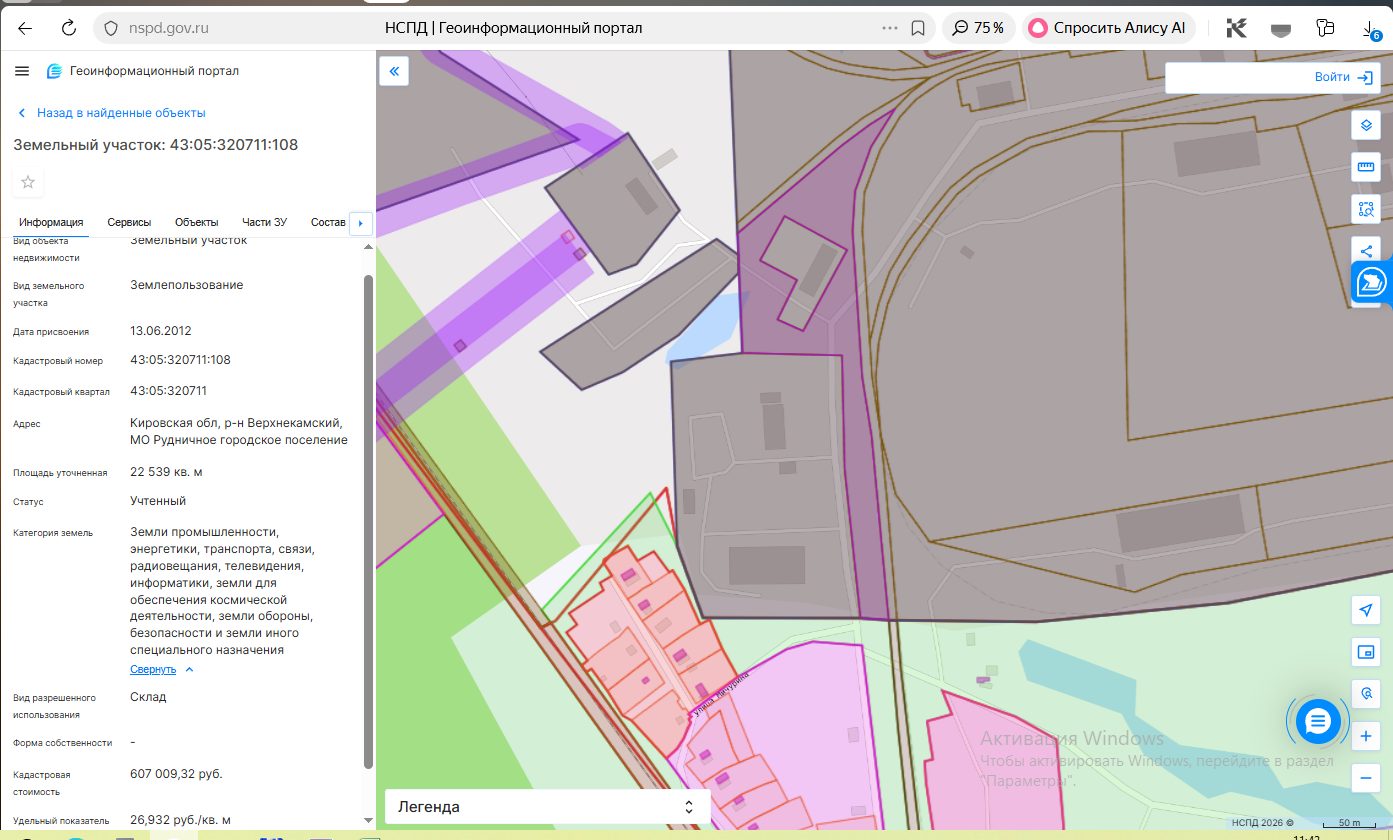Image resolution: width=1393 pixels, height=840 pixels.
Task: Open the map layers button
Action: pyautogui.click(x=1366, y=126)
